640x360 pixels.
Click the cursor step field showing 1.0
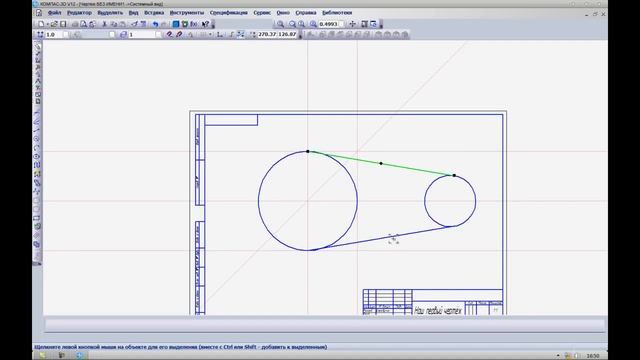coord(54,35)
